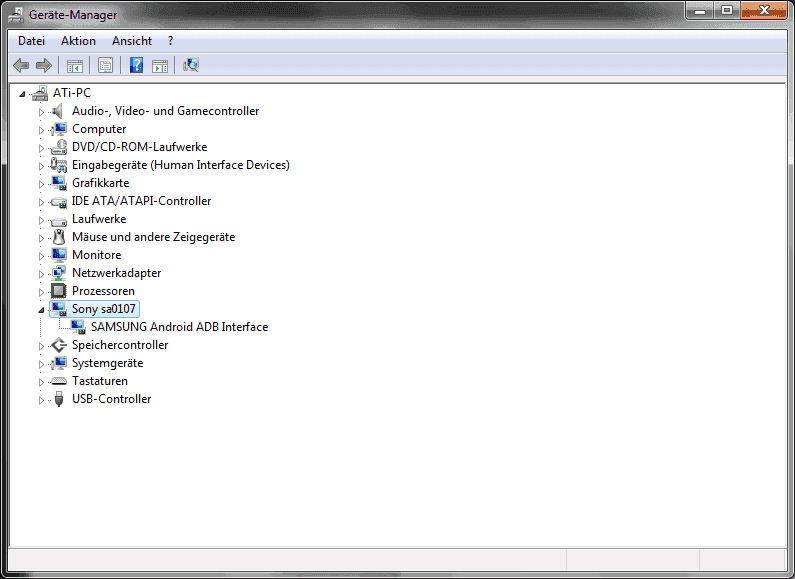This screenshot has height=579, width=795.
Task: Click the speaker icon for Audio controllers
Action: (x=58, y=111)
